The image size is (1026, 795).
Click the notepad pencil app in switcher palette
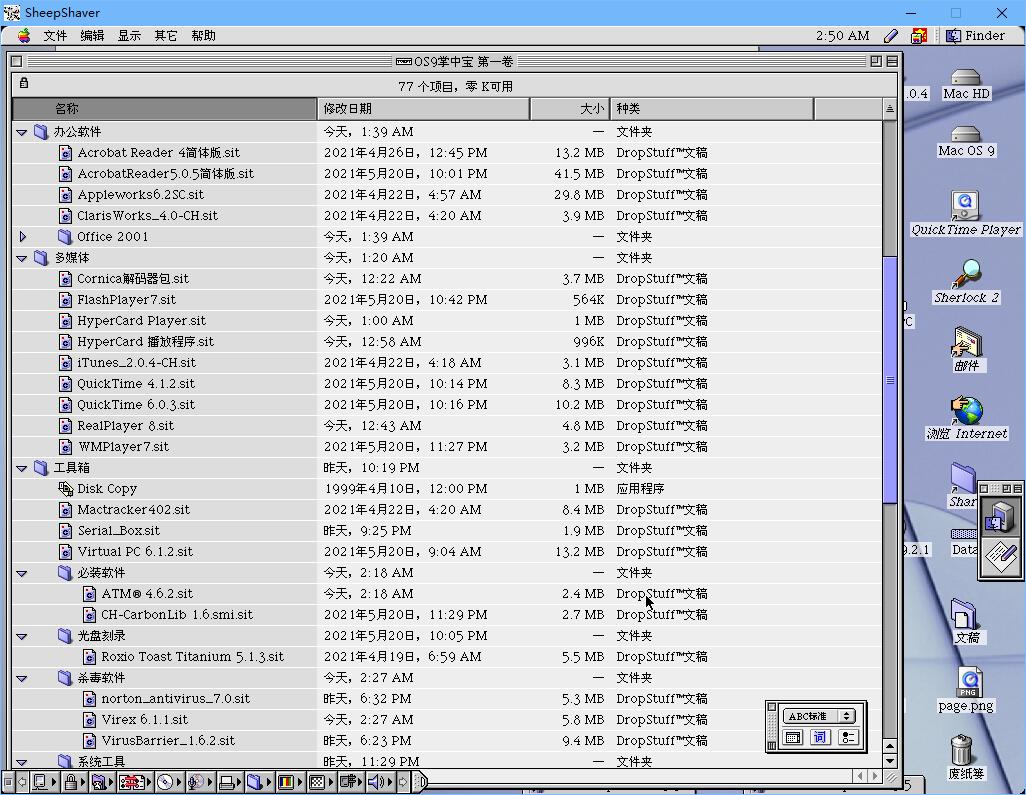(x=1001, y=558)
